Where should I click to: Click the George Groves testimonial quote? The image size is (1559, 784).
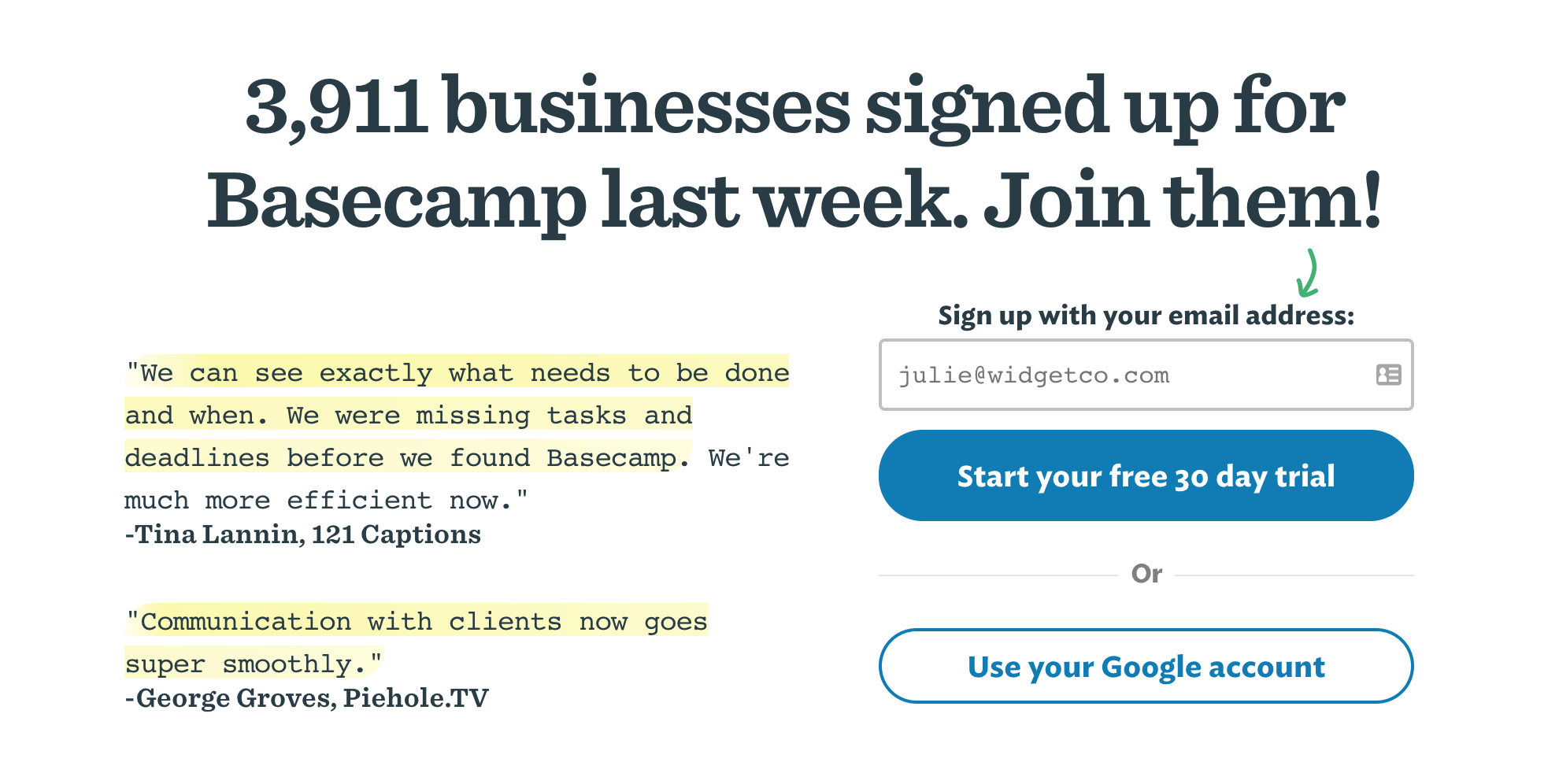coord(417,642)
